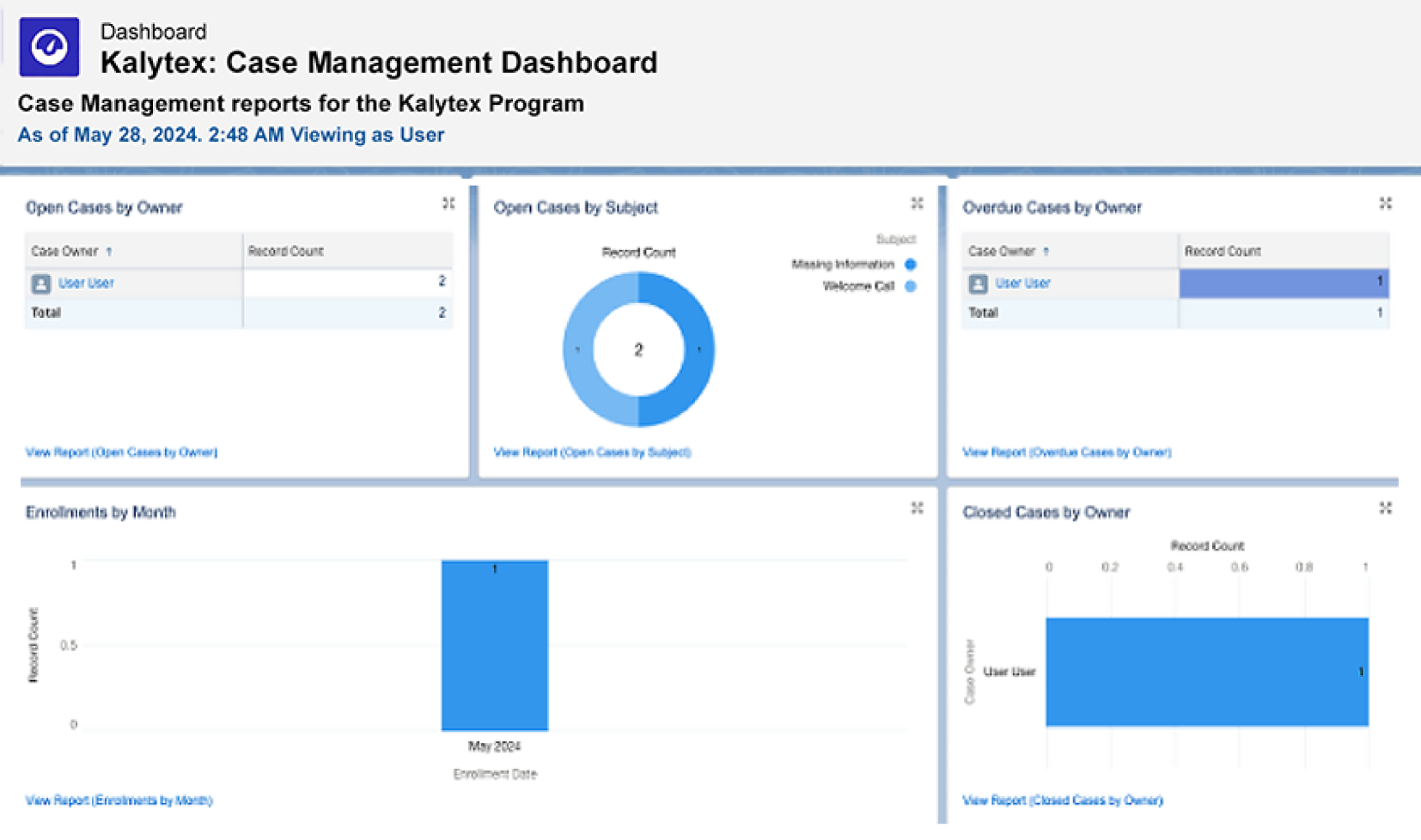1421x840 pixels.
Task: Click Closed Cases by Owner widget title
Action: [x=1046, y=513]
